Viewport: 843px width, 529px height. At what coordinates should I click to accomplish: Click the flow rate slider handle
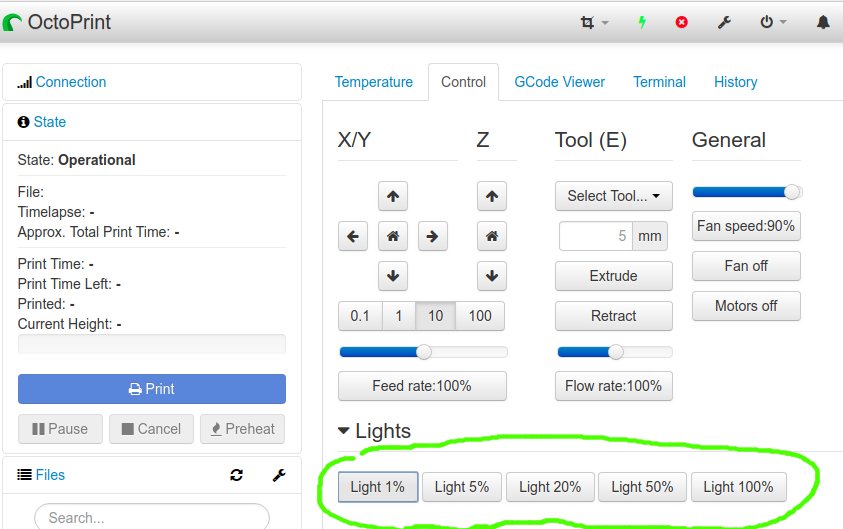click(x=616, y=352)
